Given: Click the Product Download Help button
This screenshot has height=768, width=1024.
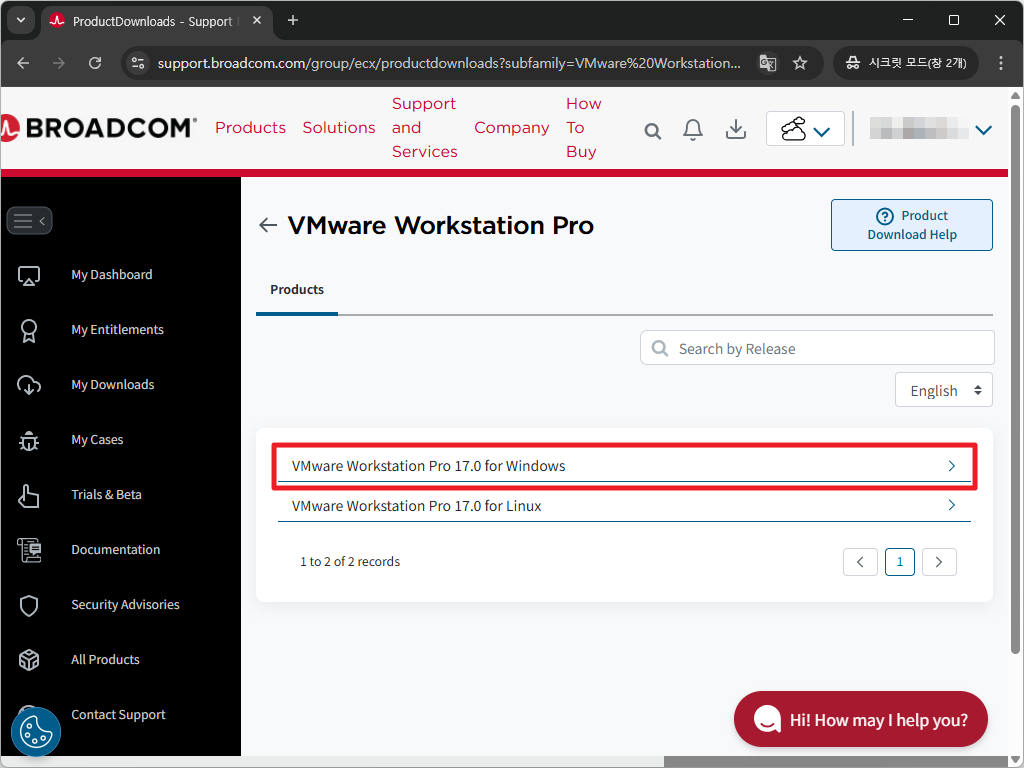Looking at the screenshot, I should point(912,225).
